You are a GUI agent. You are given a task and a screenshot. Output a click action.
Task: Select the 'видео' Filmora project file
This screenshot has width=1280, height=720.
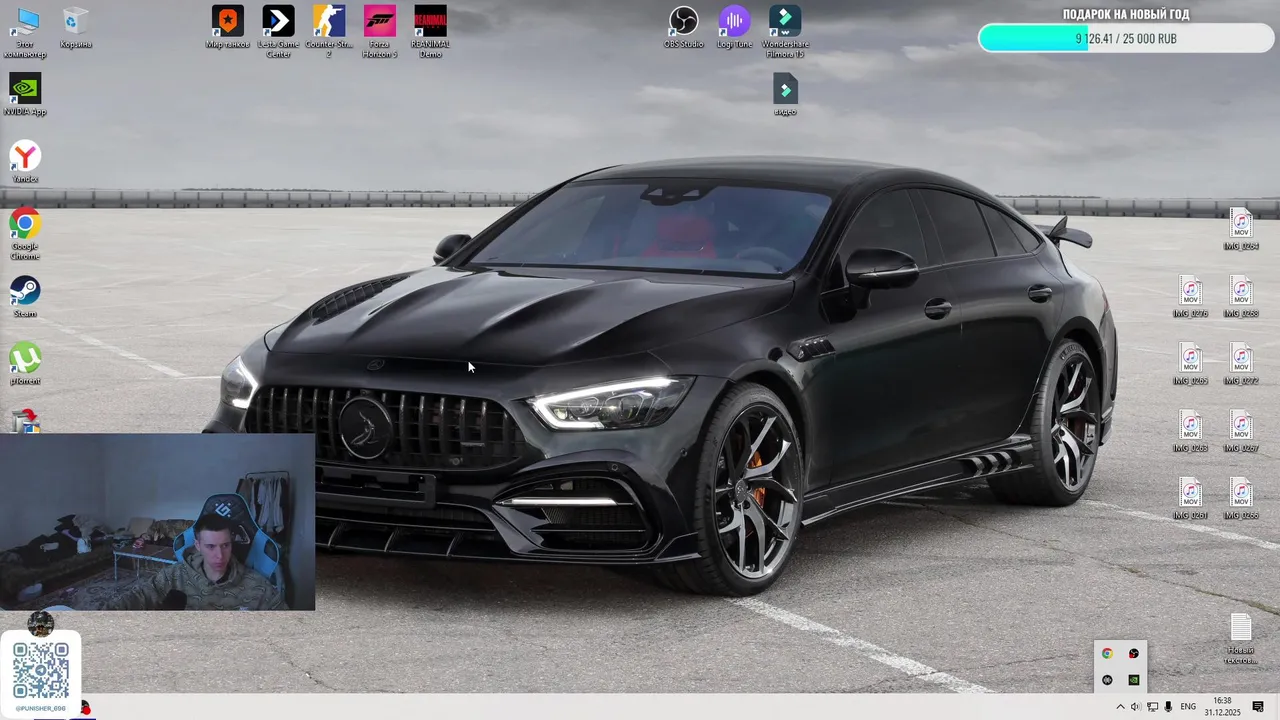[785, 95]
